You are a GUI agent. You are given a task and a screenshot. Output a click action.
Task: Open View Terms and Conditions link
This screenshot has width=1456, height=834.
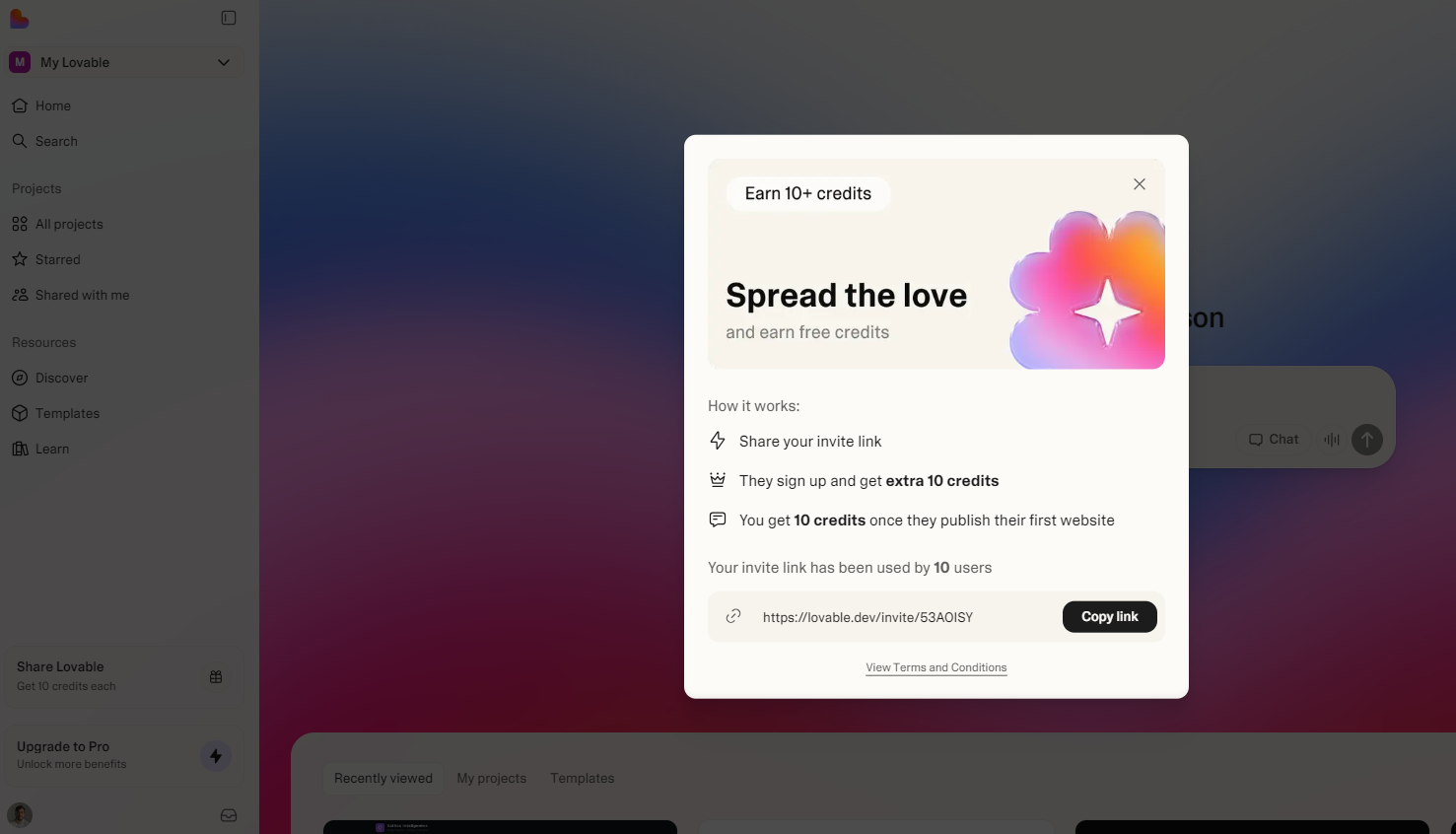[x=936, y=667]
